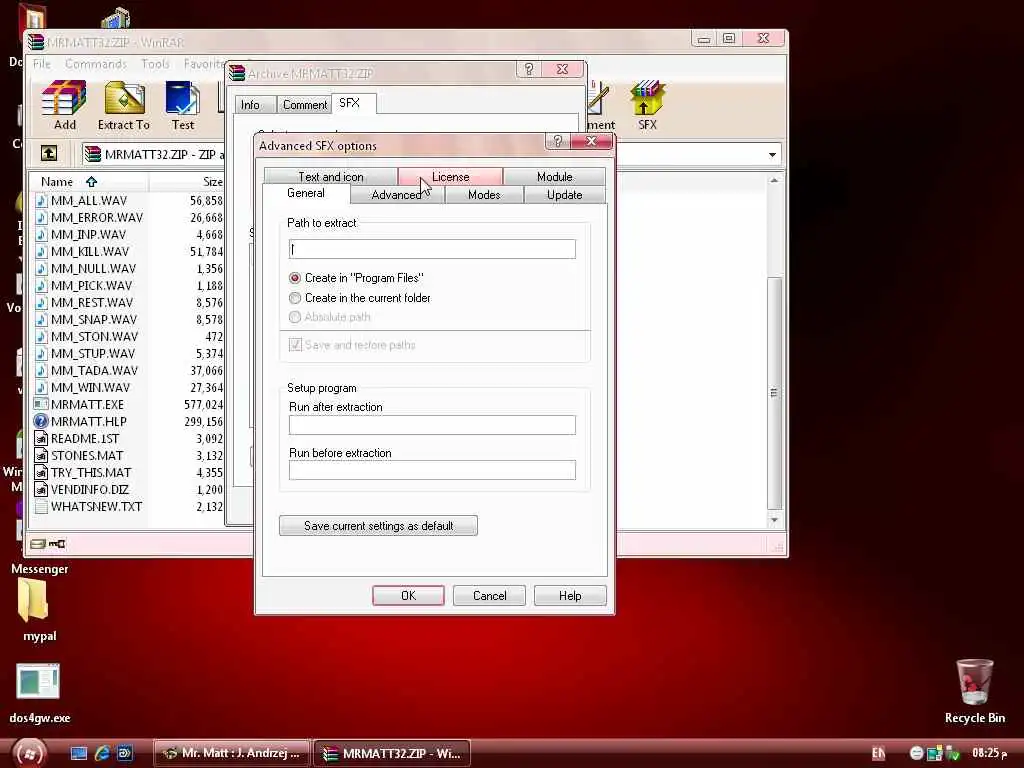Click the help question mark in Archive dialog
This screenshot has height=768, width=1024.
(529, 69)
